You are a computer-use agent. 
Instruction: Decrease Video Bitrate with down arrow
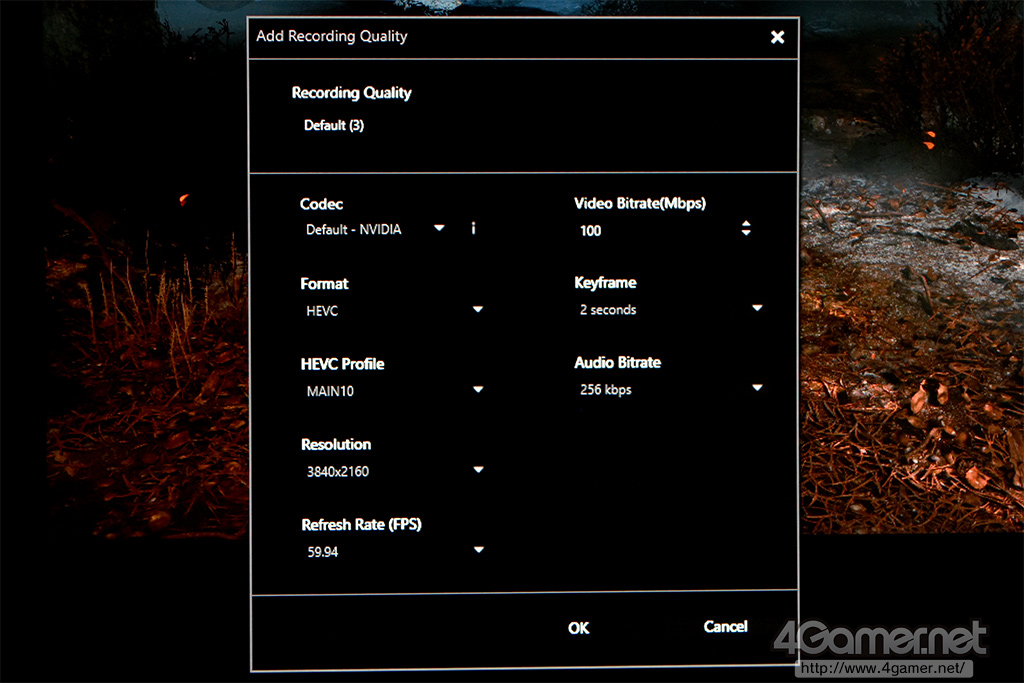pos(746,232)
